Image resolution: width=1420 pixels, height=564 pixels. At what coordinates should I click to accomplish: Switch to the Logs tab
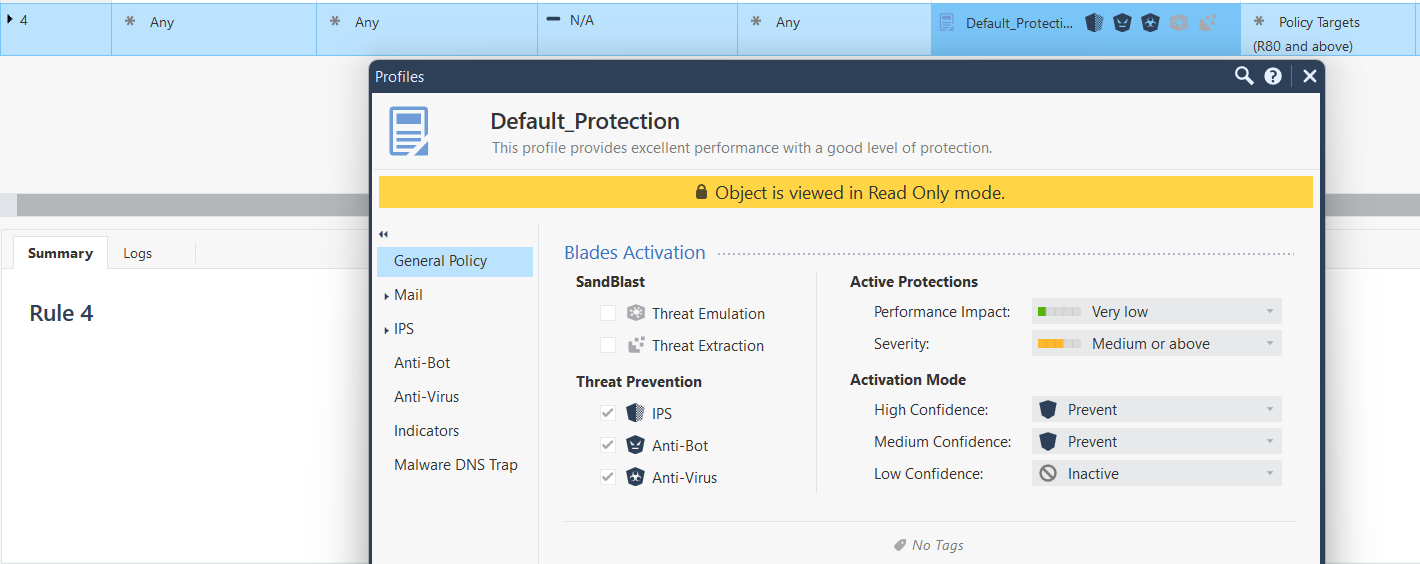pyautogui.click(x=138, y=253)
